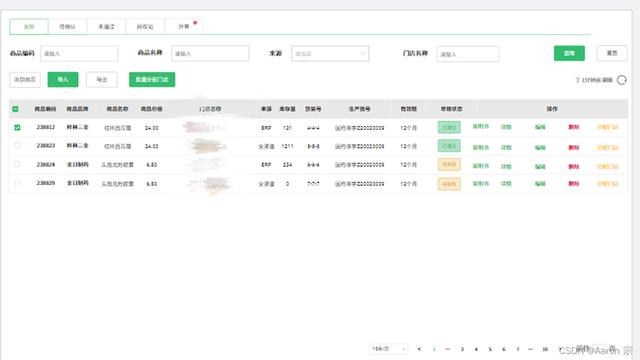Viewport: 640px width, 360px height.
Task: Go to page 3 in the pagination
Action: [462, 349]
